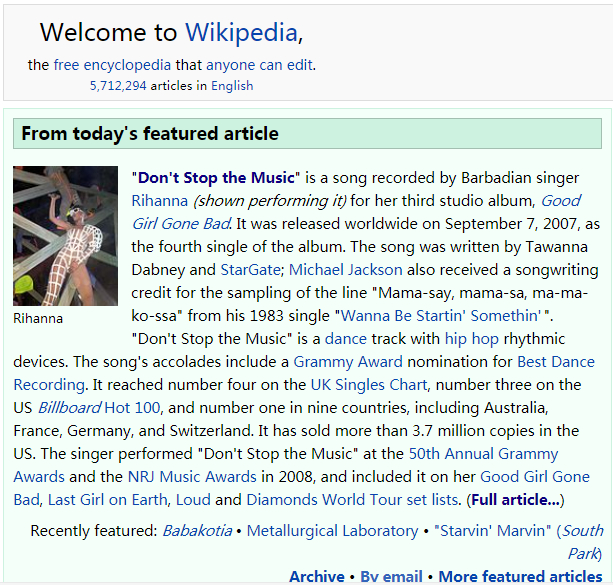Follow the StarGate link
613x585 pixels.
(250, 270)
